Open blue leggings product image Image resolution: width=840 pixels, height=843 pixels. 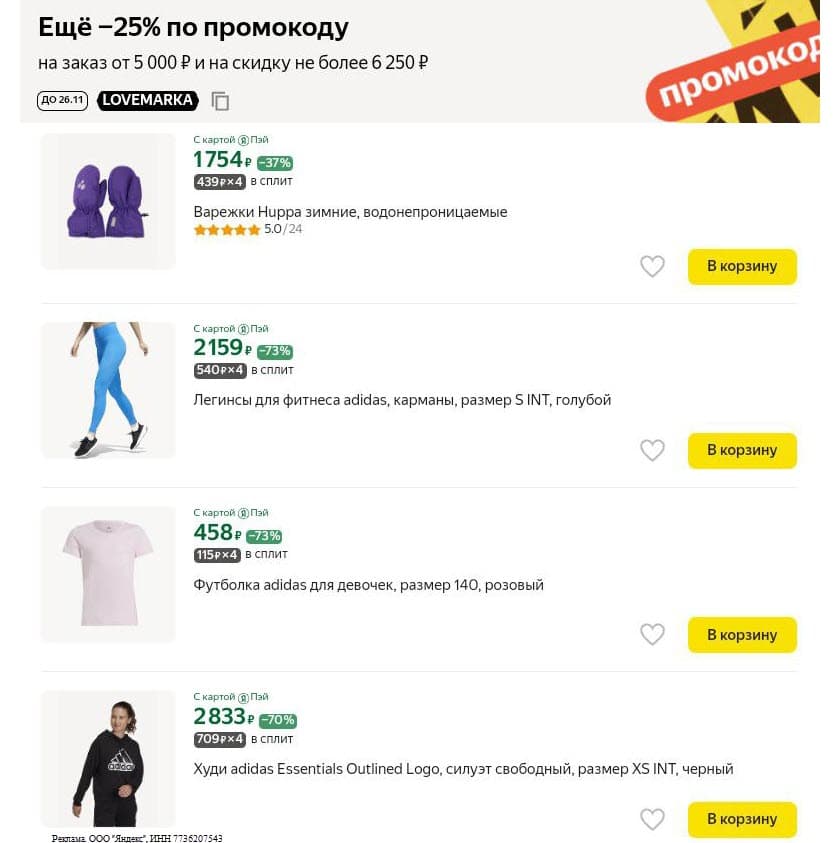pyautogui.click(x=108, y=390)
